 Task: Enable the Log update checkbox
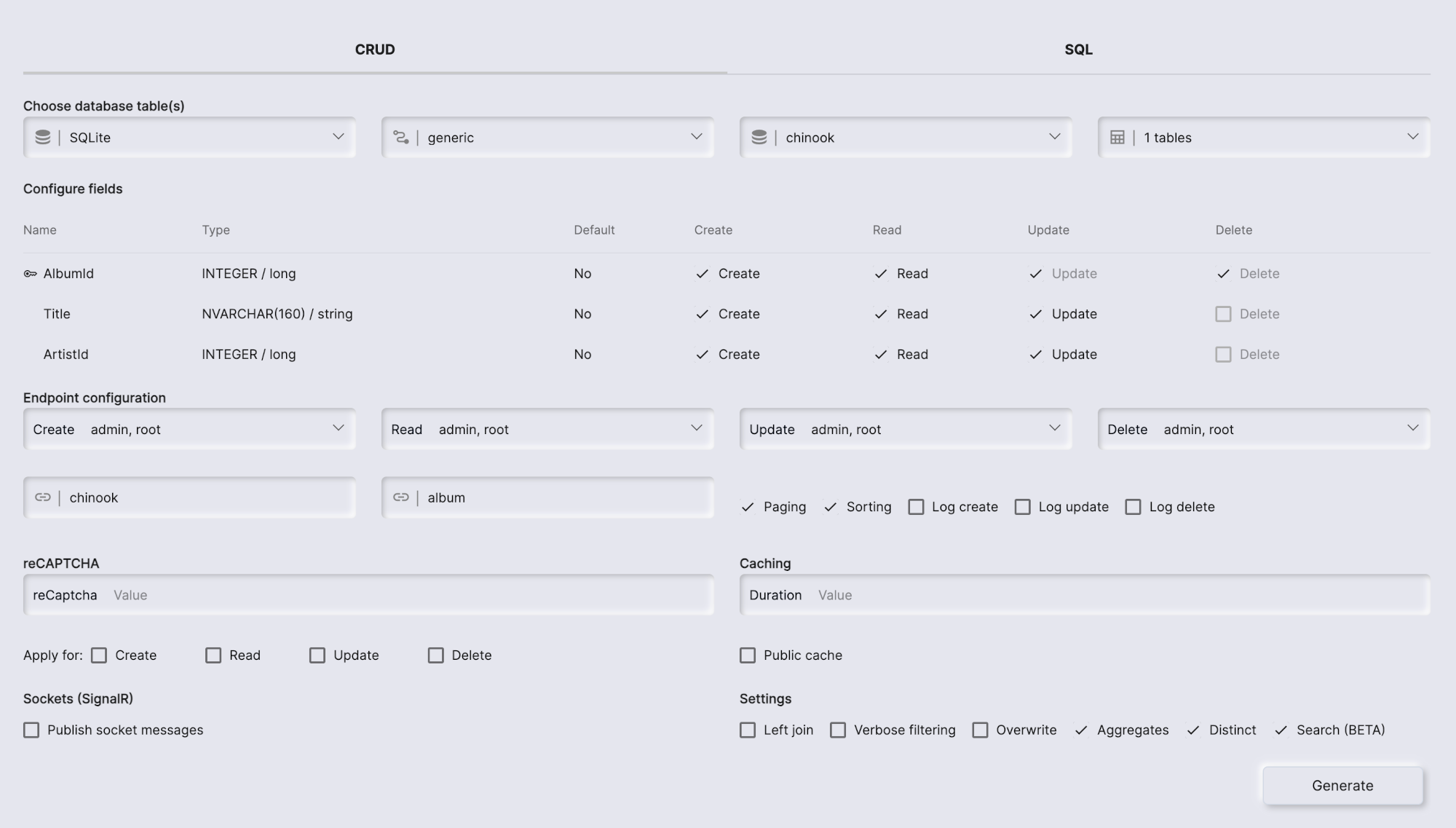pos(1023,506)
